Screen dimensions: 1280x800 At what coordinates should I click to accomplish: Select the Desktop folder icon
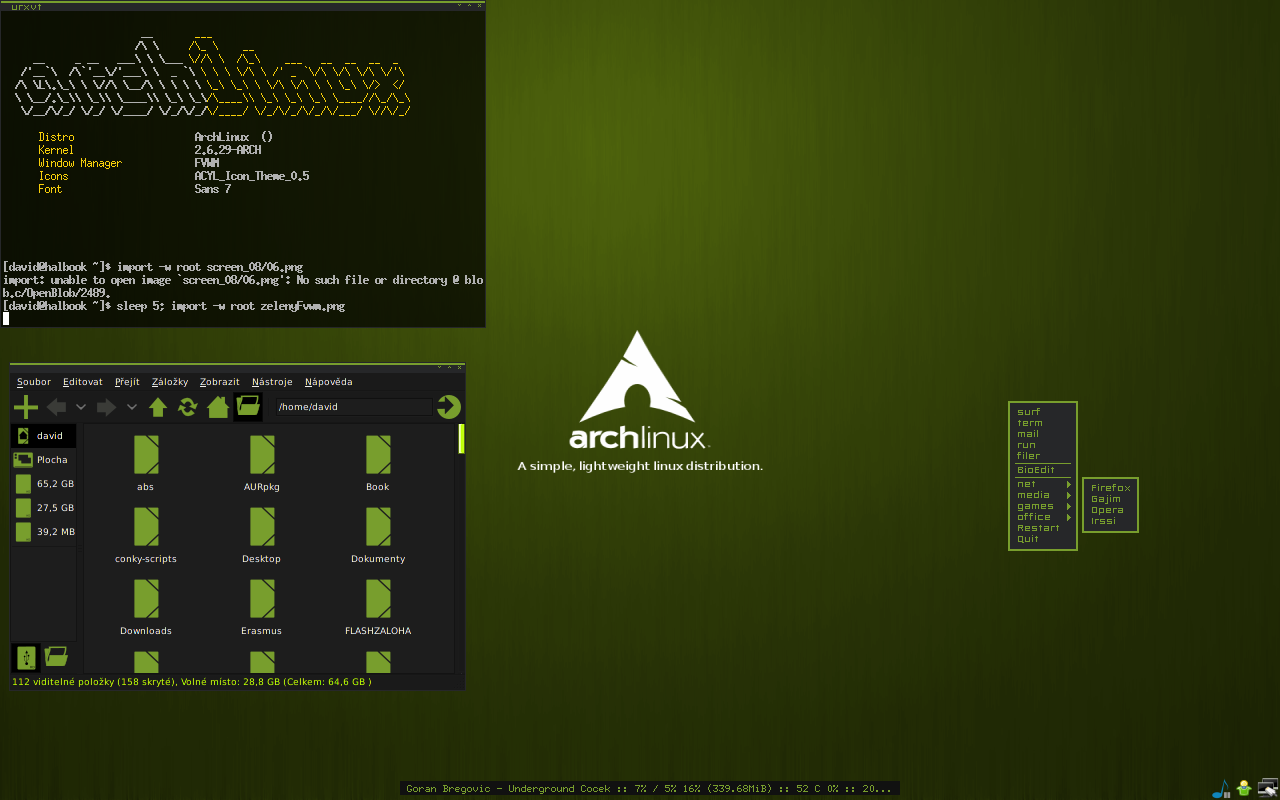pos(262,526)
